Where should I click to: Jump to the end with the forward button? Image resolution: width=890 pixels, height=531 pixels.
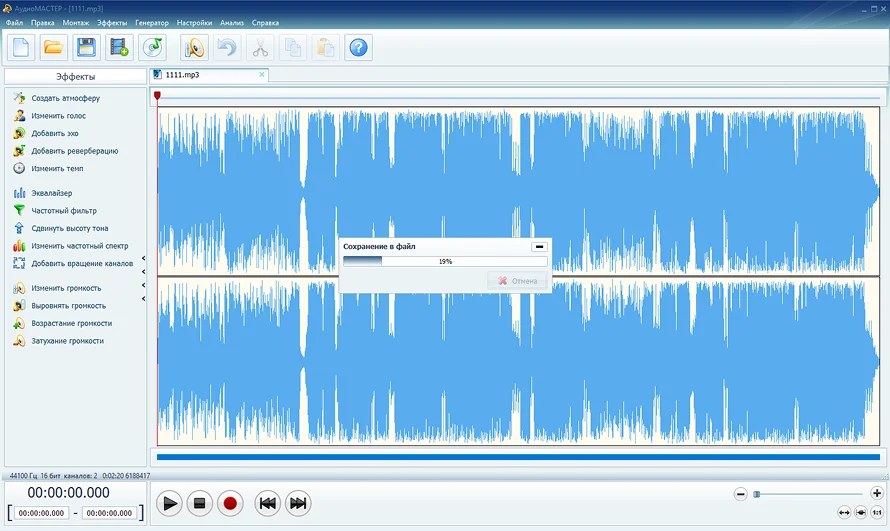coord(298,503)
